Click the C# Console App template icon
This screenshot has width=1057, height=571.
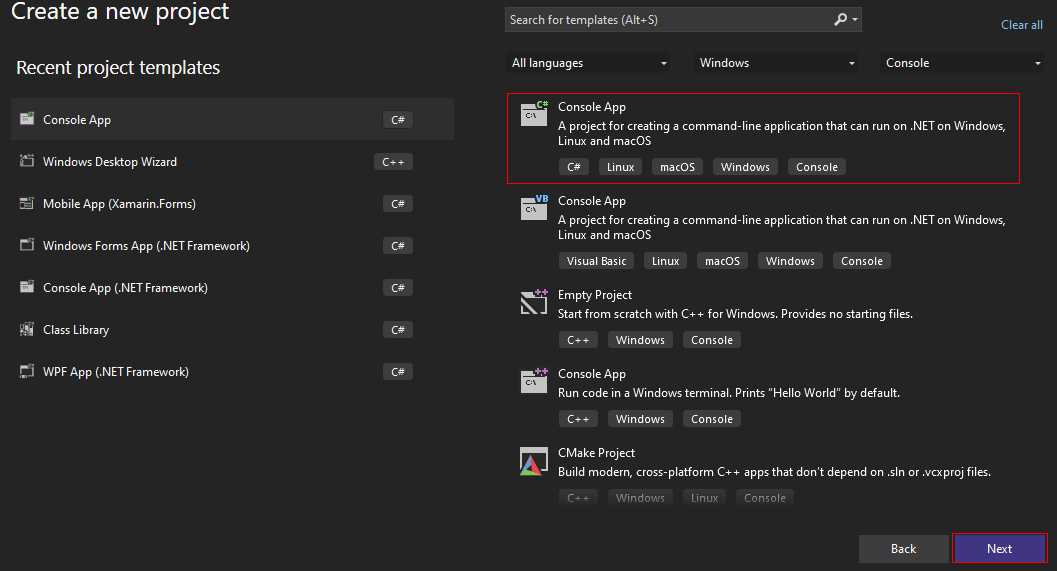click(534, 113)
